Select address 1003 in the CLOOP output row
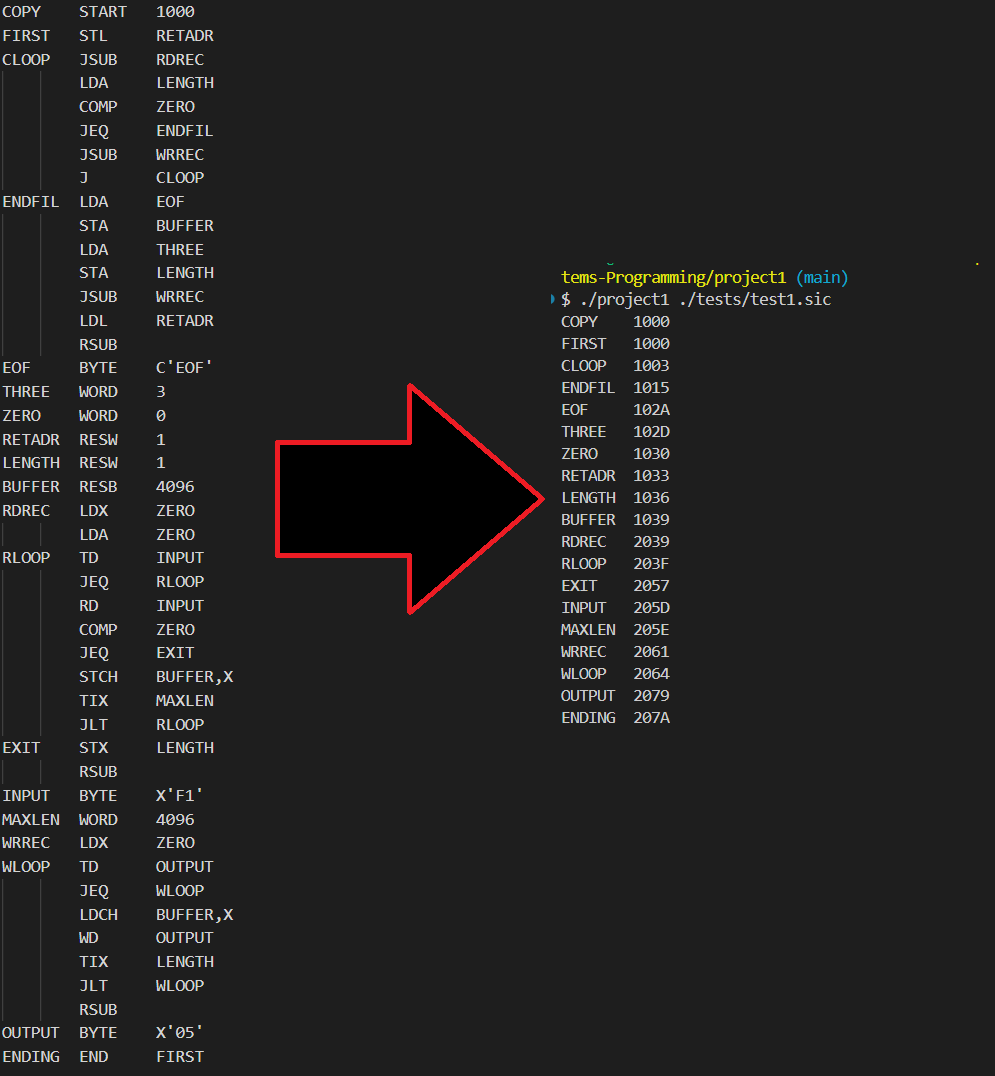 point(651,366)
